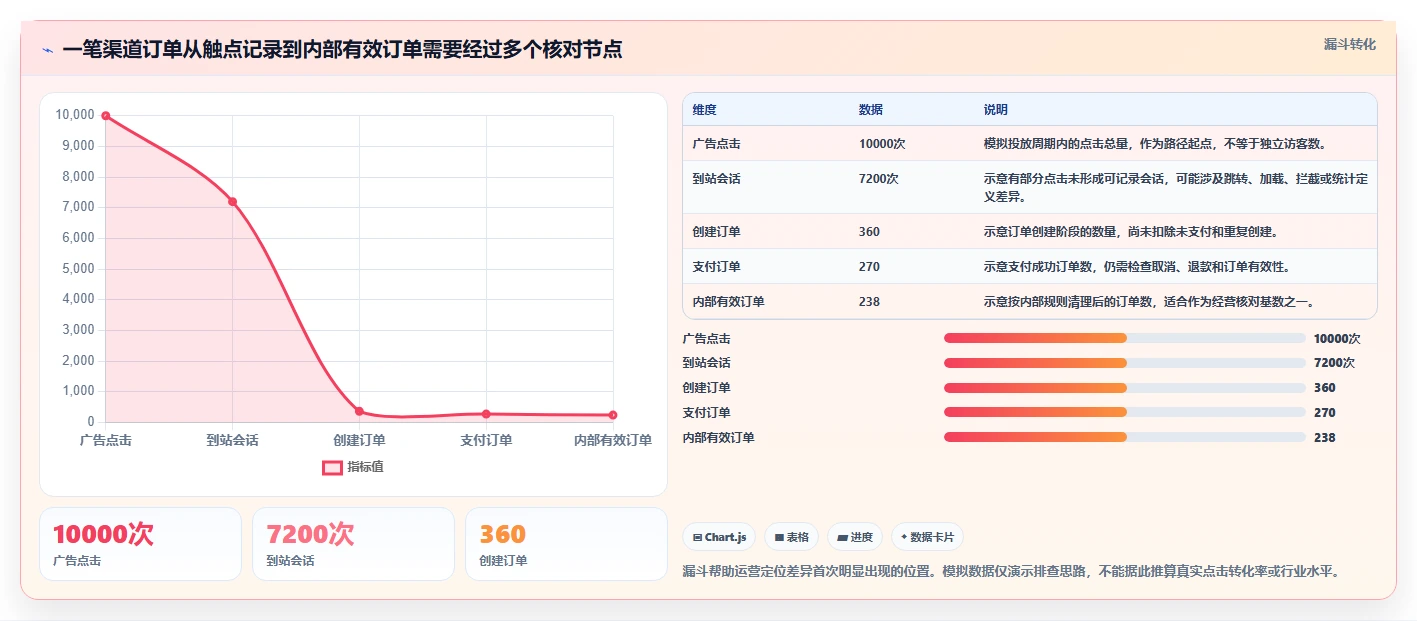Image resolution: width=1417 pixels, height=621 pixels.
Task: Click the page title about 渠道订单
Action: tap(342, 50)
